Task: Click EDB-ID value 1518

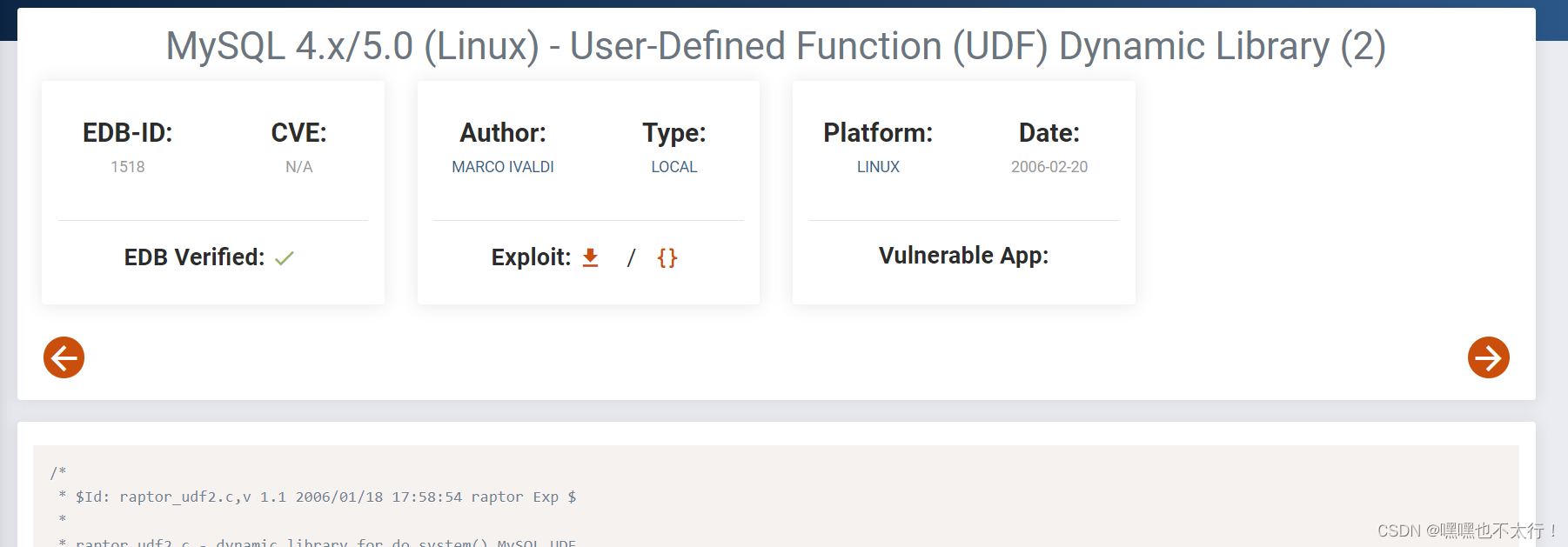Action: (x=128, y=167)
